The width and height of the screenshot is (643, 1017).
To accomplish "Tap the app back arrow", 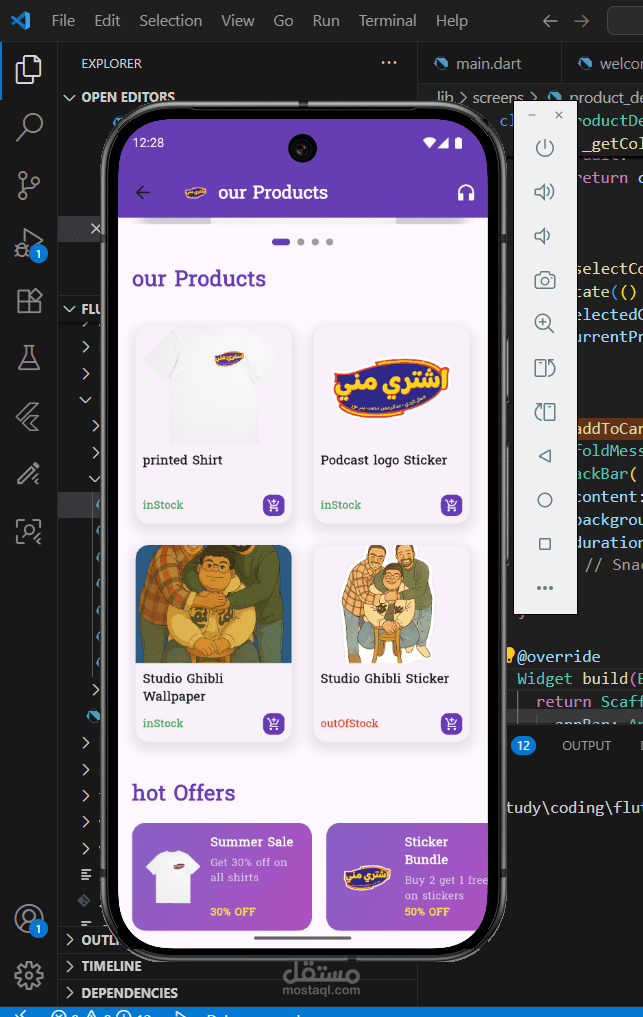I will point(143,193).
